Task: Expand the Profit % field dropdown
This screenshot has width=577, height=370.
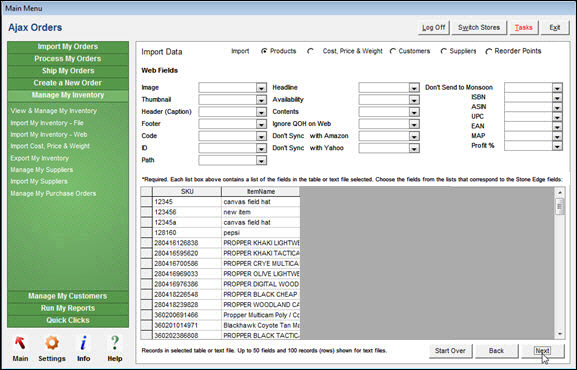Action: coord(557,146)
